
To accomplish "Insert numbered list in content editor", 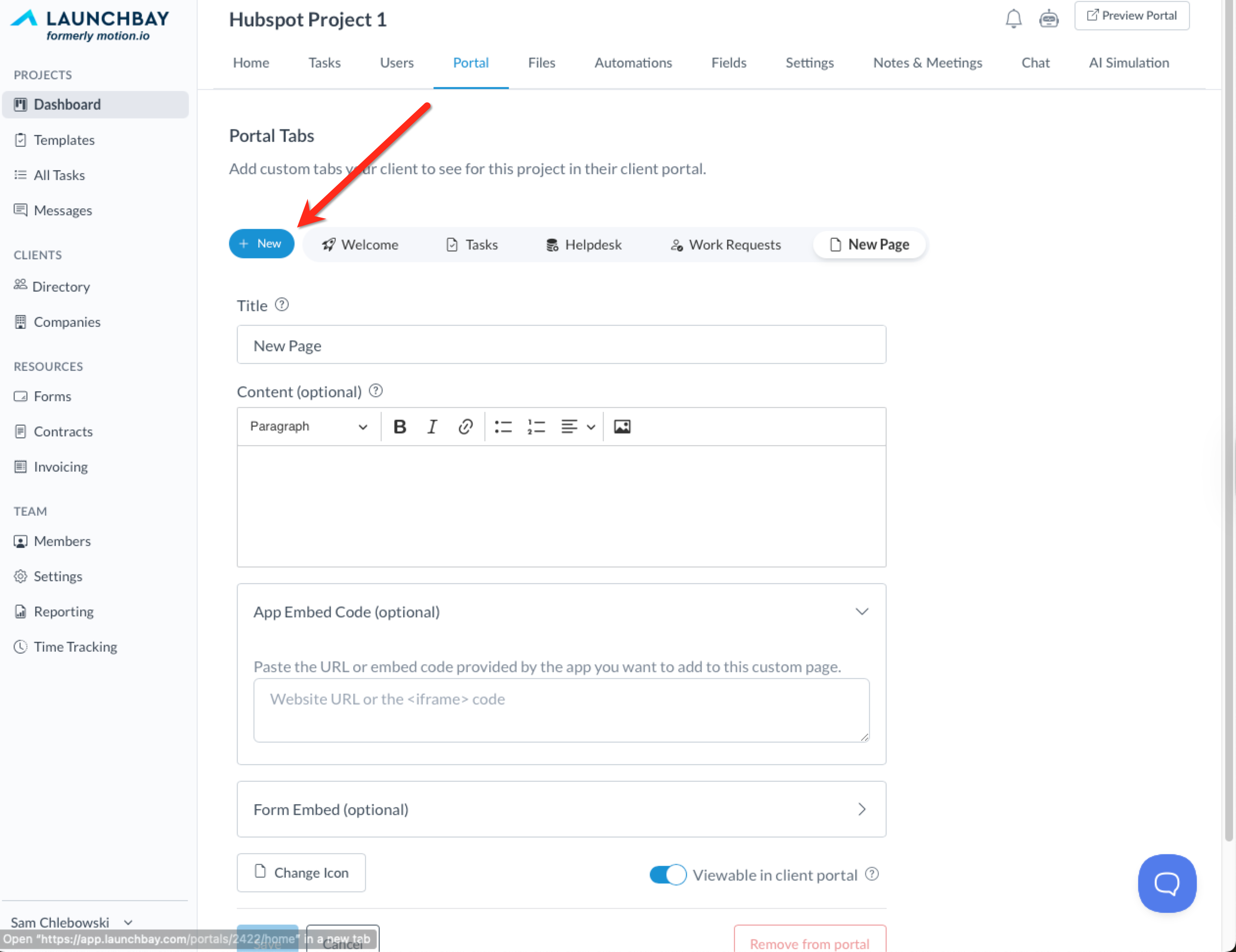I will point(536,427).
